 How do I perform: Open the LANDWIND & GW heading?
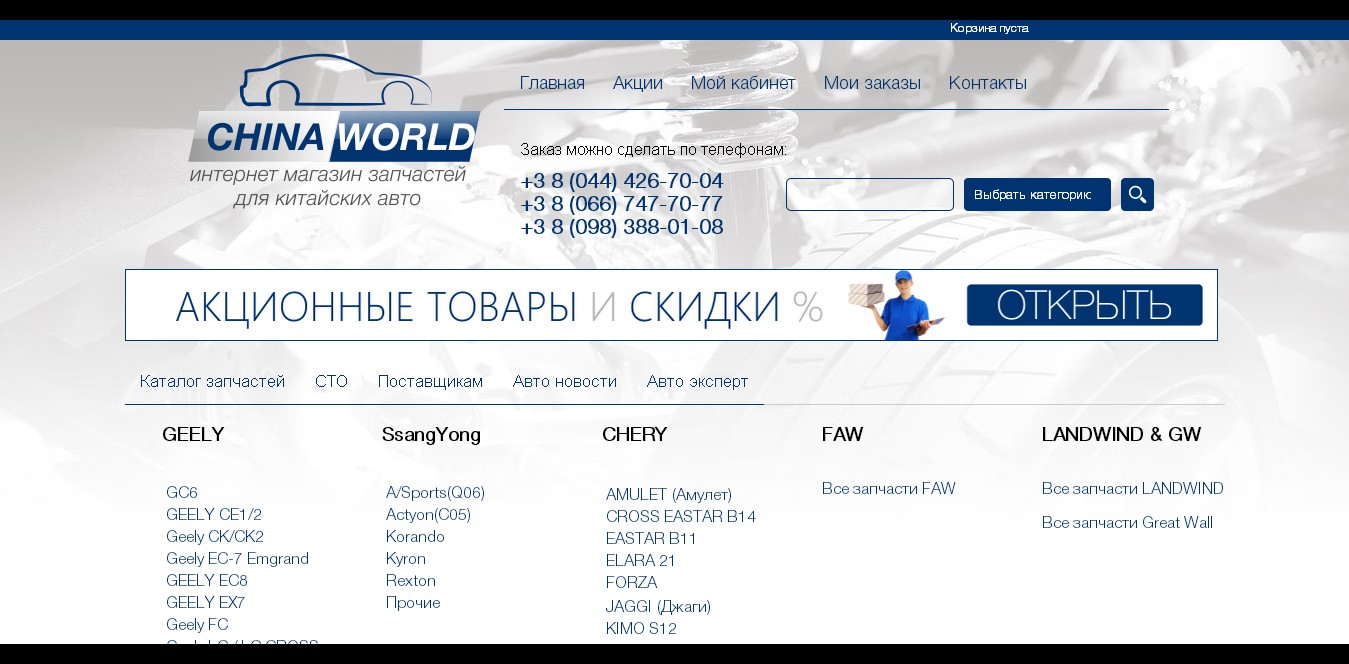(1121, 434)
